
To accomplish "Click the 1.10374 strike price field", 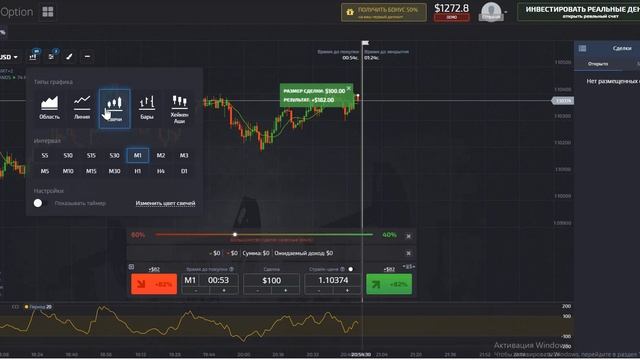I will [x=333, y=280].
